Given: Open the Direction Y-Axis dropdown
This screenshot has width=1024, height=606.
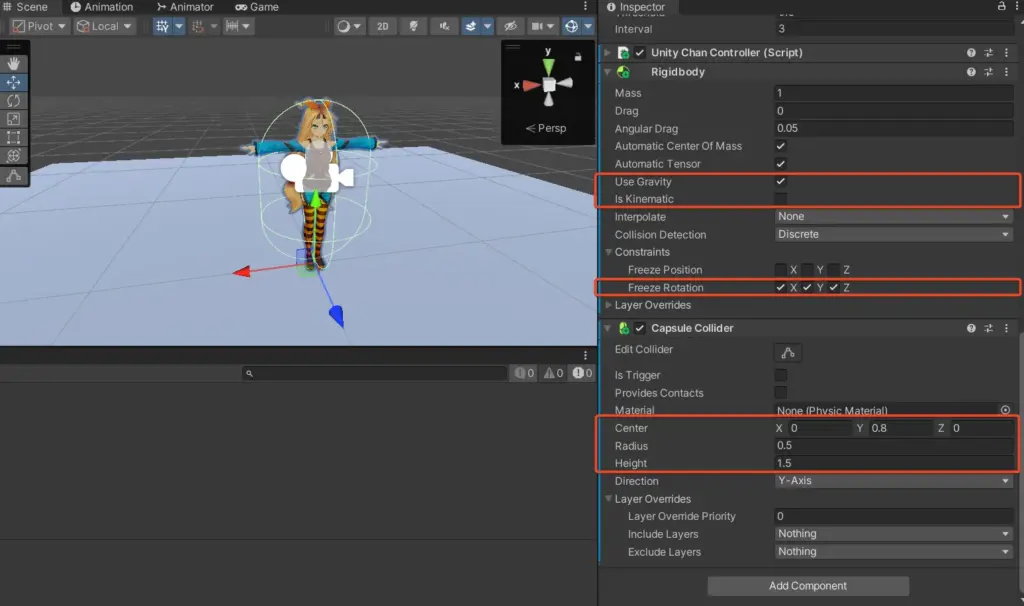Looking at the screenshot, I should pos(893,481).
